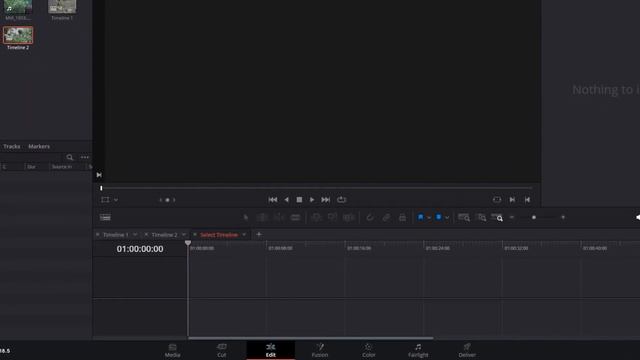Screen dimensions: 640x360
Task: Select the Timeline 1 thumbnail in media pool
Action: click(x=62, y=7)
